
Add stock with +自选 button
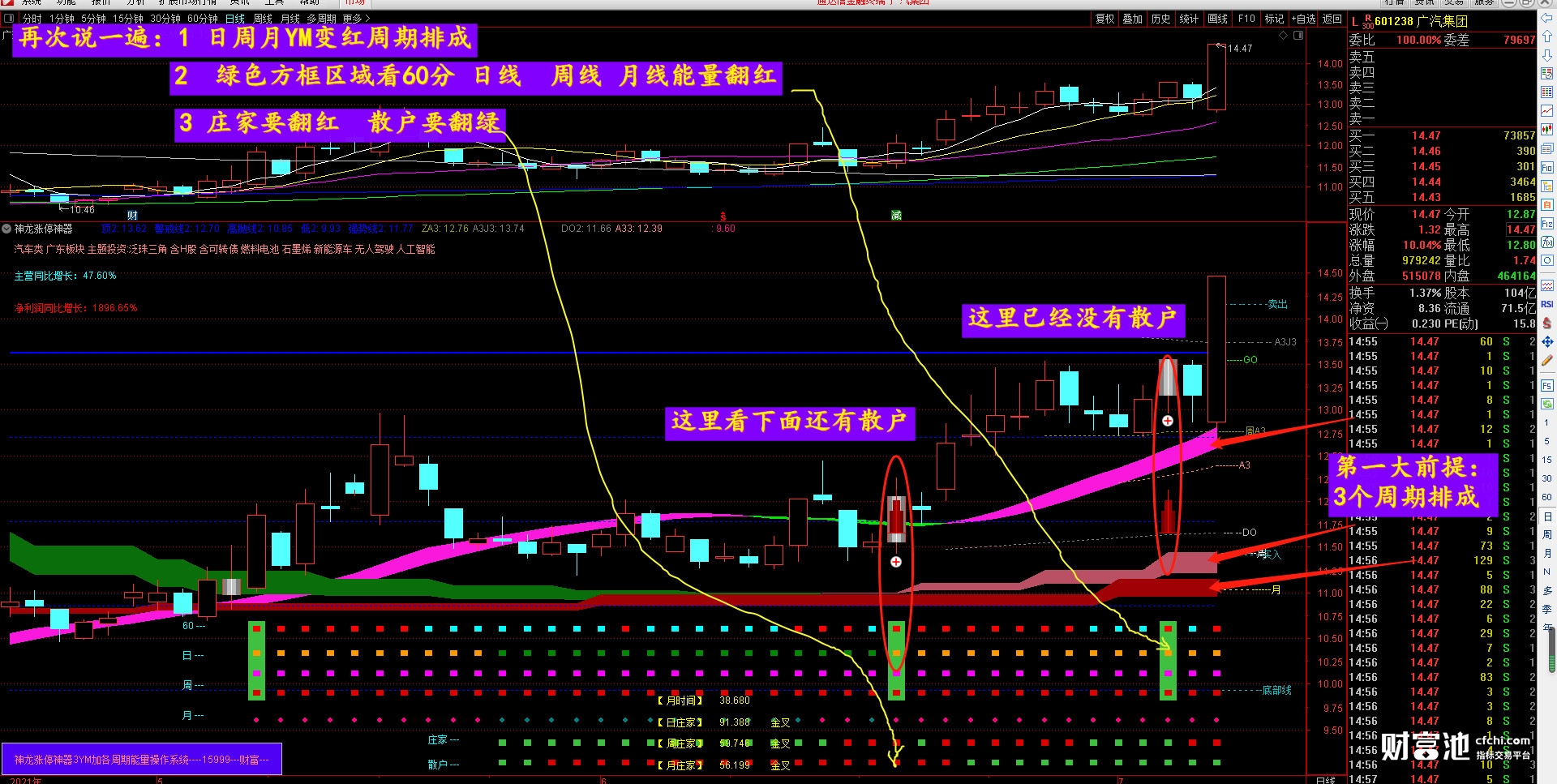coord(1304,19)
